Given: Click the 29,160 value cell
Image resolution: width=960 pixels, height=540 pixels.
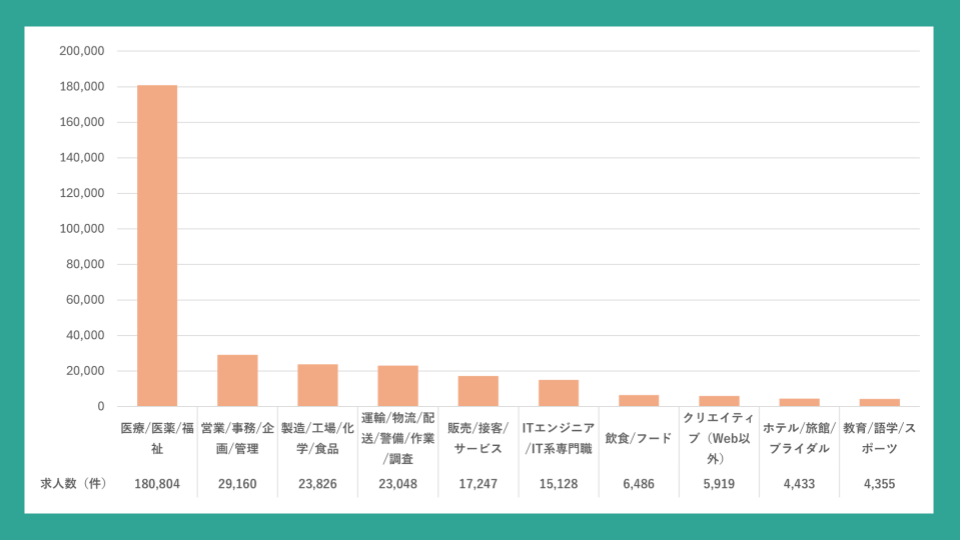Looking at the screenshot, I should [x=237, y=484].
